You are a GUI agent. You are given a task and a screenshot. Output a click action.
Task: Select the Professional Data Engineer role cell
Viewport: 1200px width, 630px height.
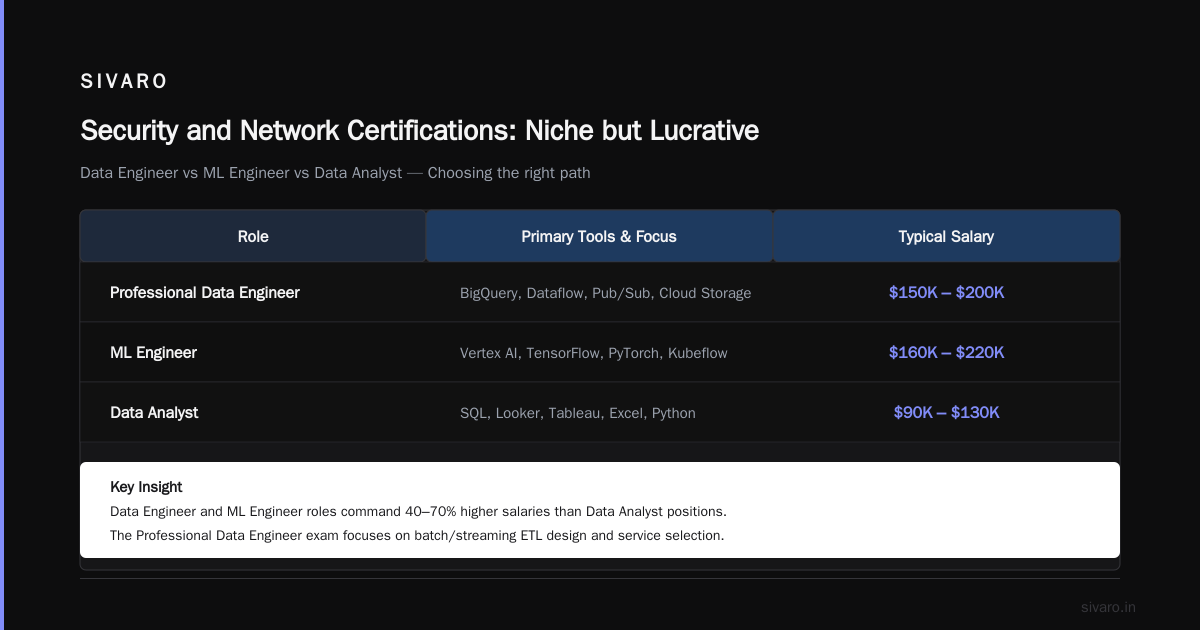point(205,292)
